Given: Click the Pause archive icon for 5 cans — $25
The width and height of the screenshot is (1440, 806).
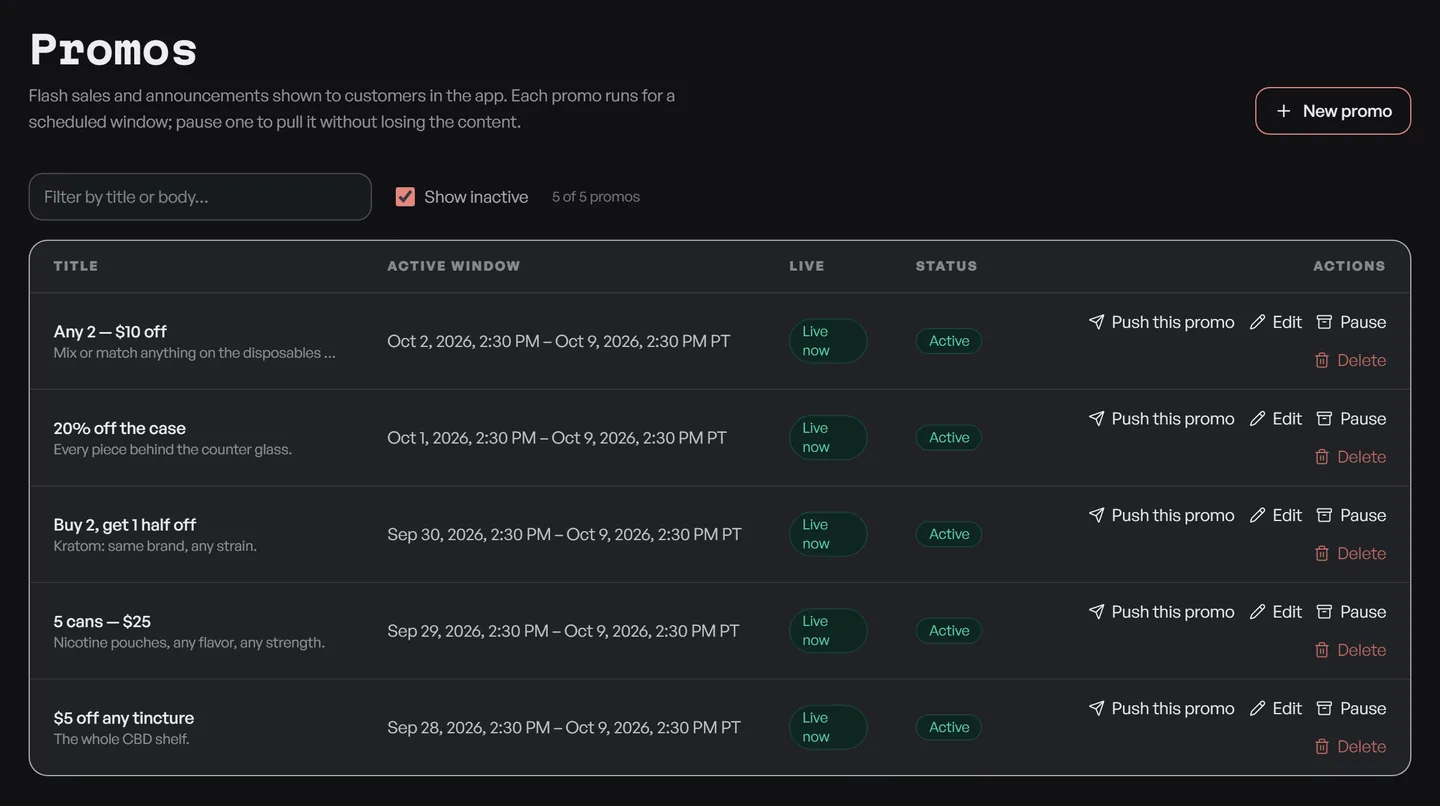Looking at the screenshot, I should point(1324,611).
